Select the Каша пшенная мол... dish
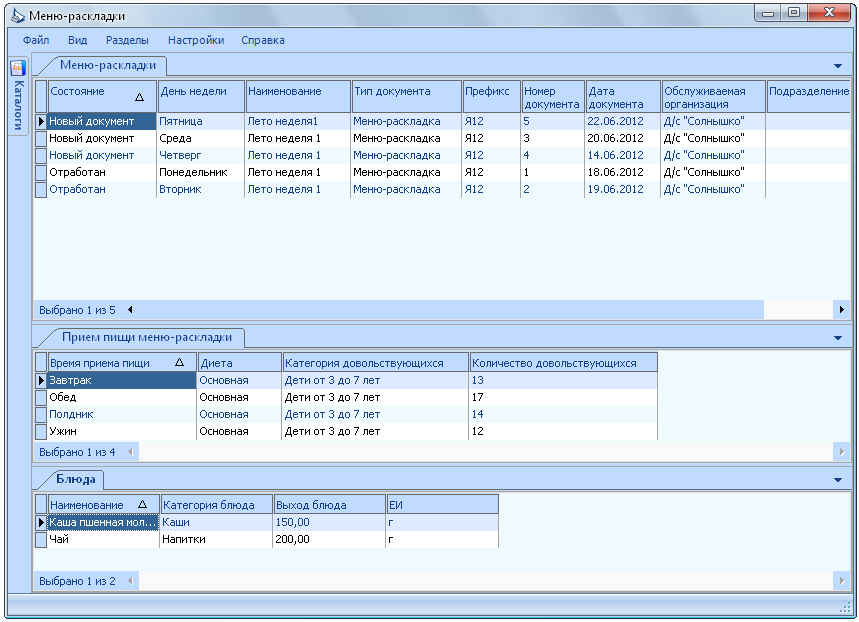This screenshot has width=859, height=622. pos(103,522)
